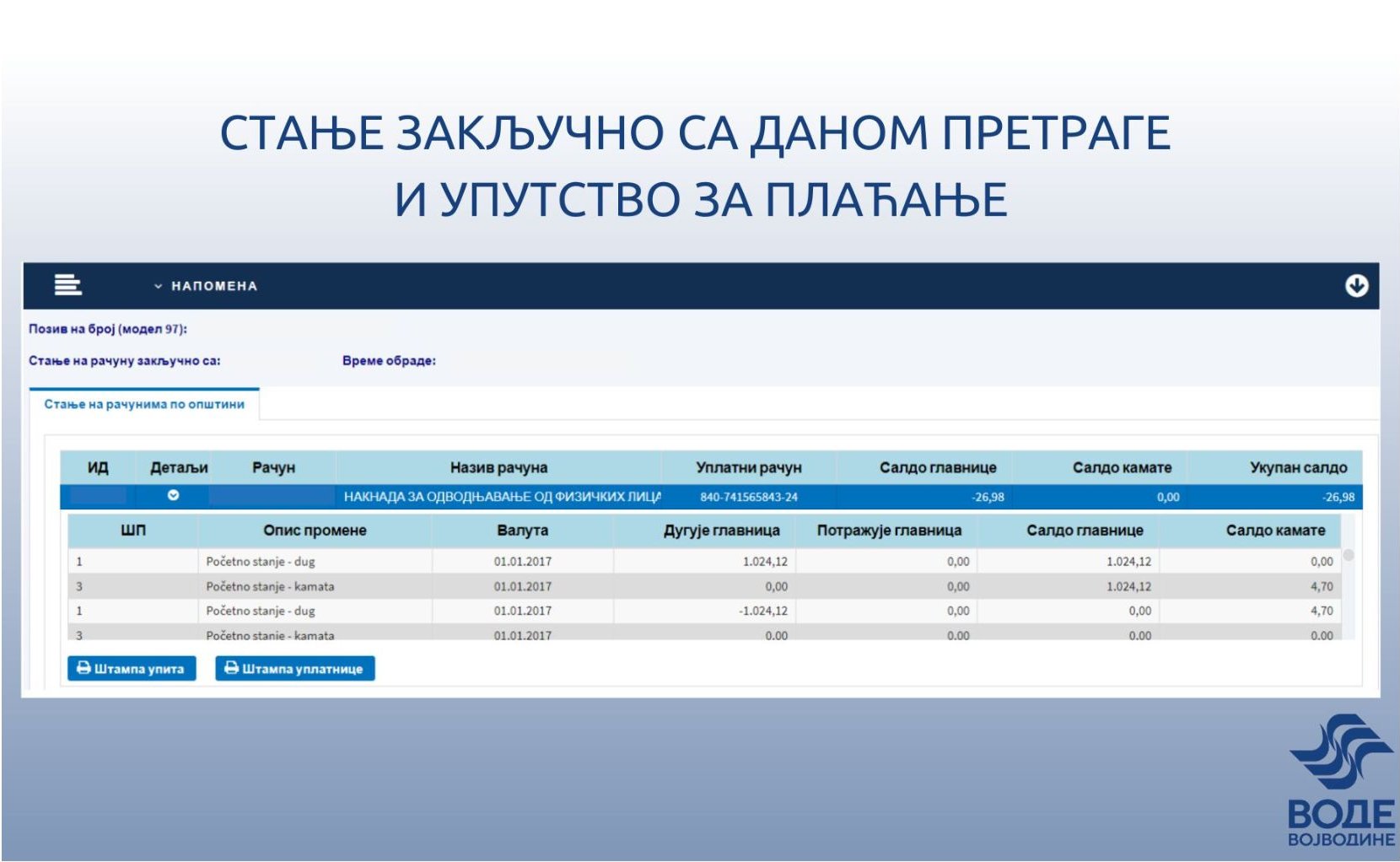Collapse details chevron in highlighted row

click(173, 495)
